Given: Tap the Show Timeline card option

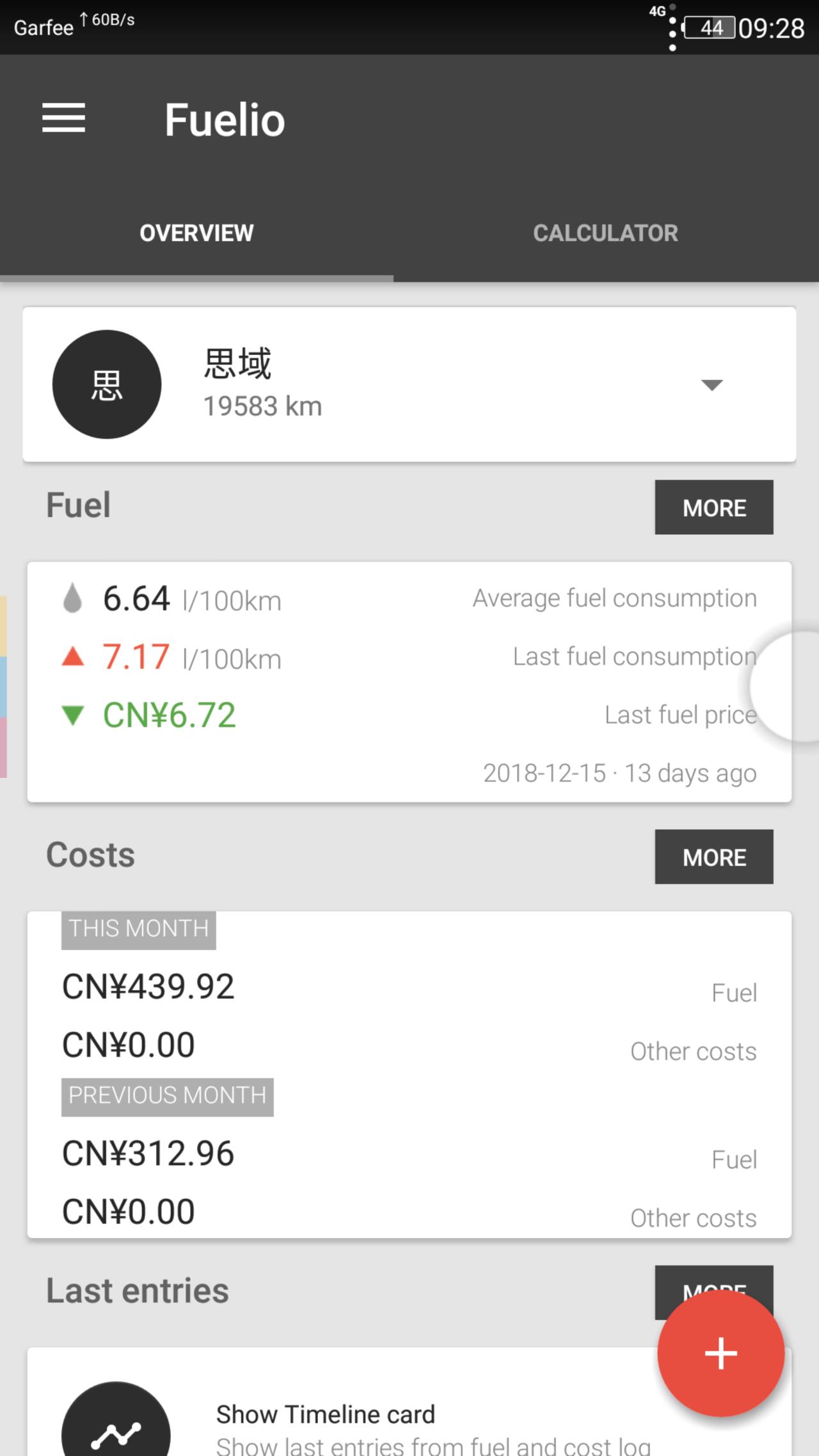Looking at the screenshot, I should click(x=325, y=1414).
